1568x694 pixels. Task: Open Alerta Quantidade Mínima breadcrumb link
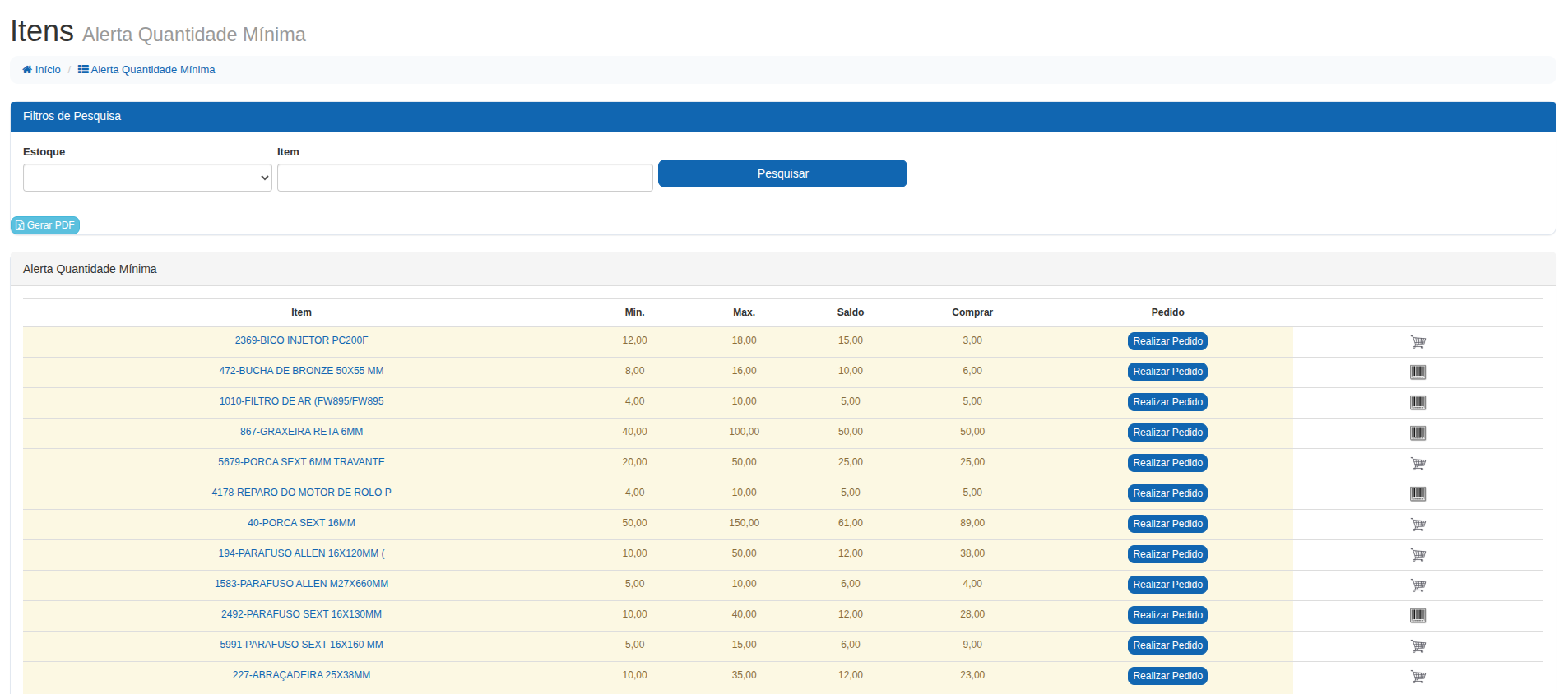pos(147,70)
